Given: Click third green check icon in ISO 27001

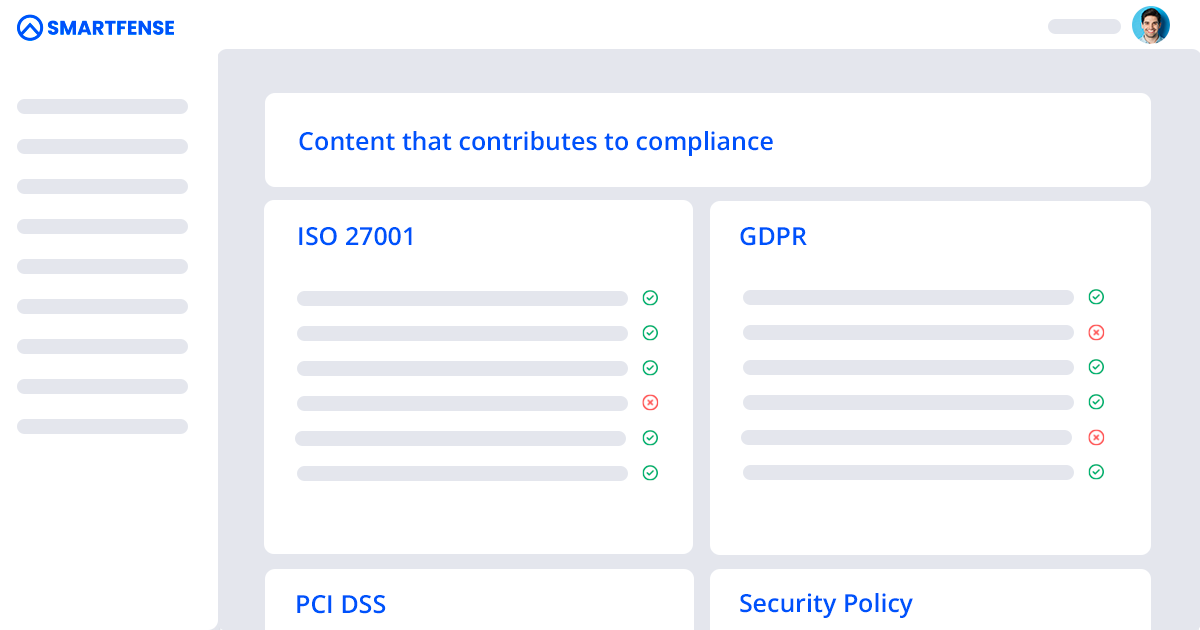Looking at the screenshot, I should click(650, 368).
